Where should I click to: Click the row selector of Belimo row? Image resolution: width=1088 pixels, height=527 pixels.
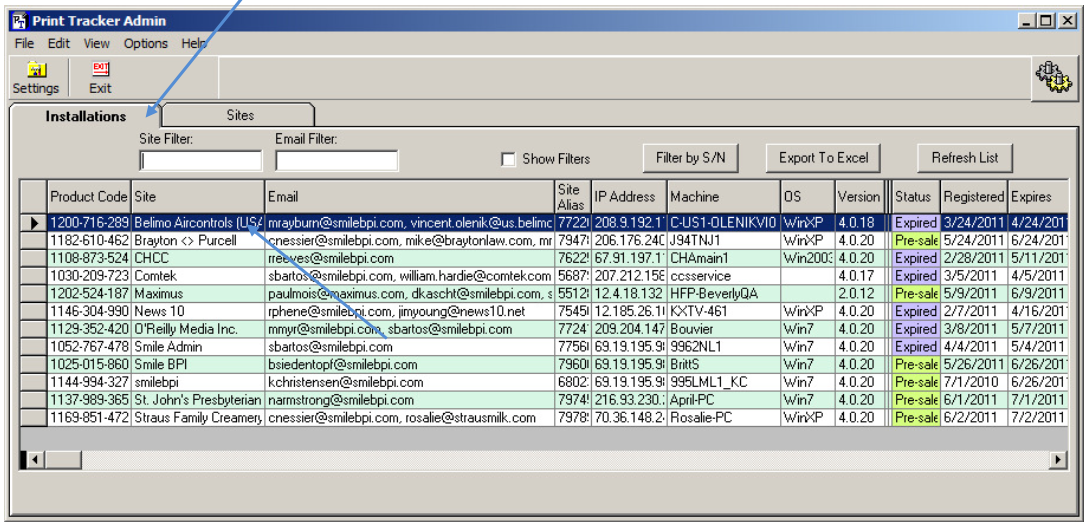pos(33,223)
